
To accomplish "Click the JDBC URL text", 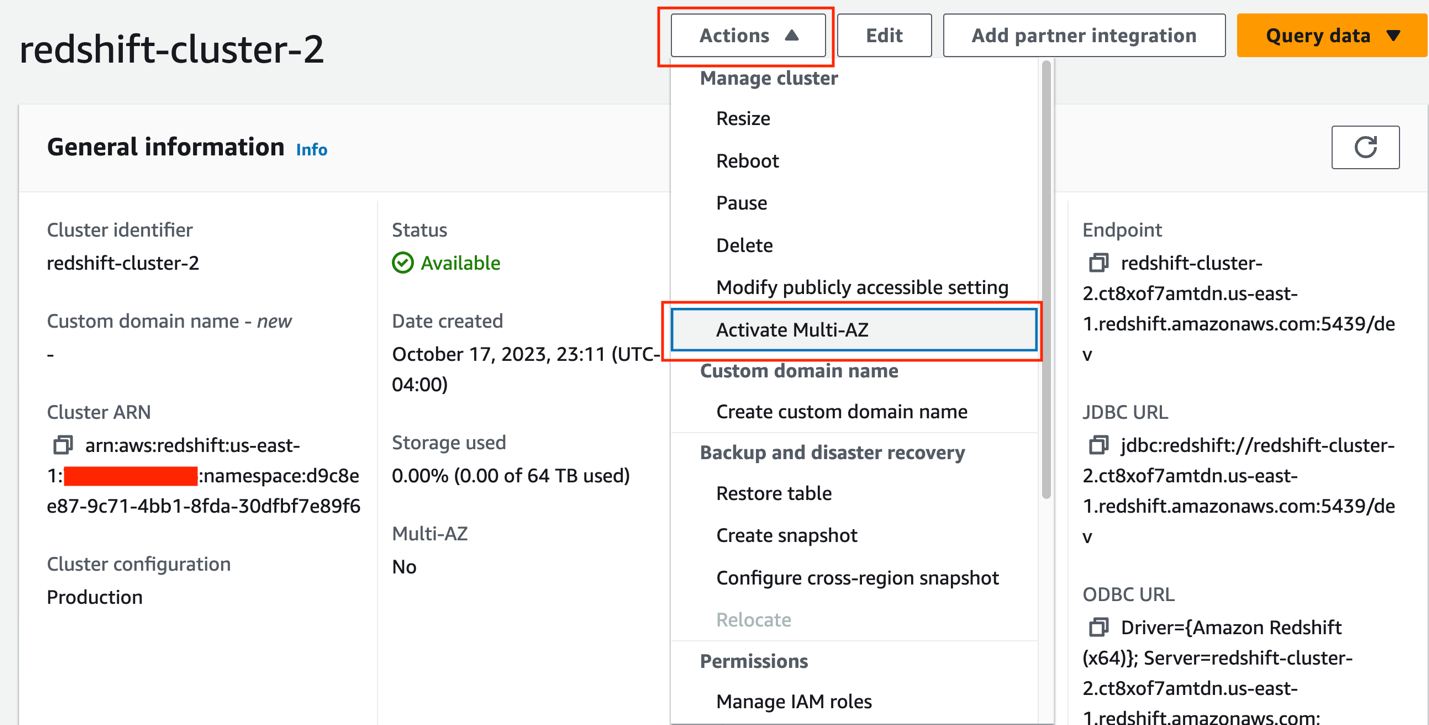I will pyautogui.click(x=1239, y=491).
